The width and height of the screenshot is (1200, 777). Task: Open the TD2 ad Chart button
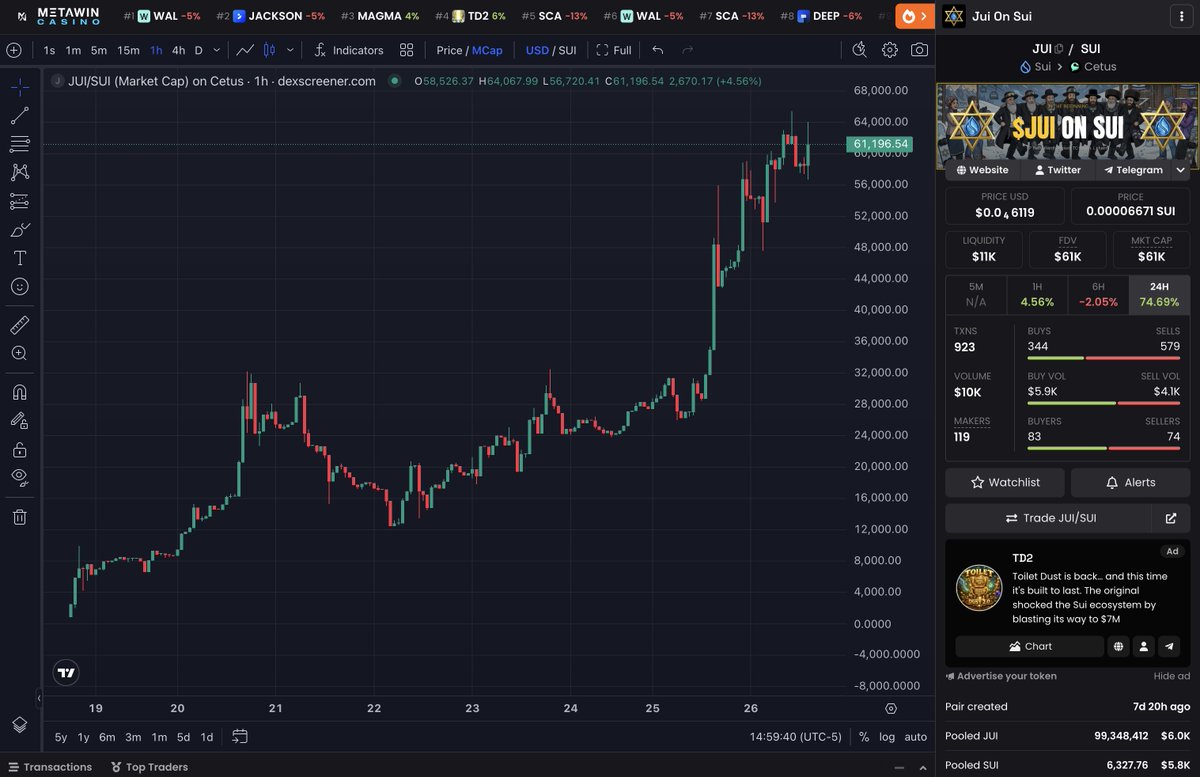pyautogui.click(x=1028, y=647)
